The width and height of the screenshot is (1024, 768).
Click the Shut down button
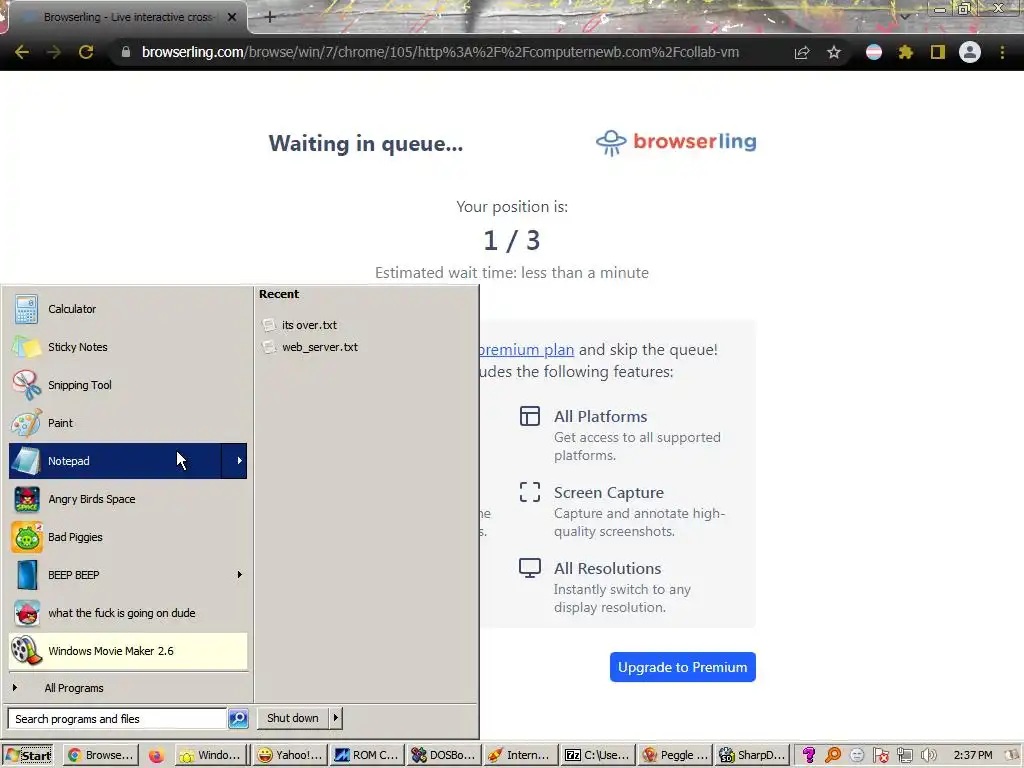point(293,718)
